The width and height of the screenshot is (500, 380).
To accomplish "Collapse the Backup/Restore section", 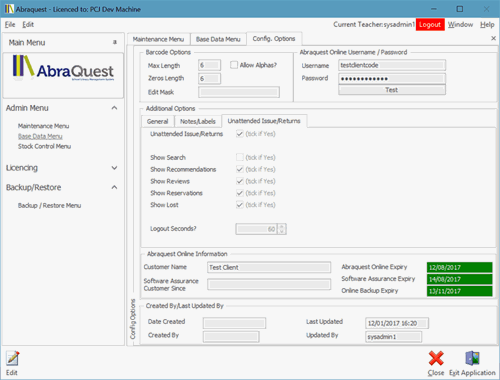I will 114,187.
